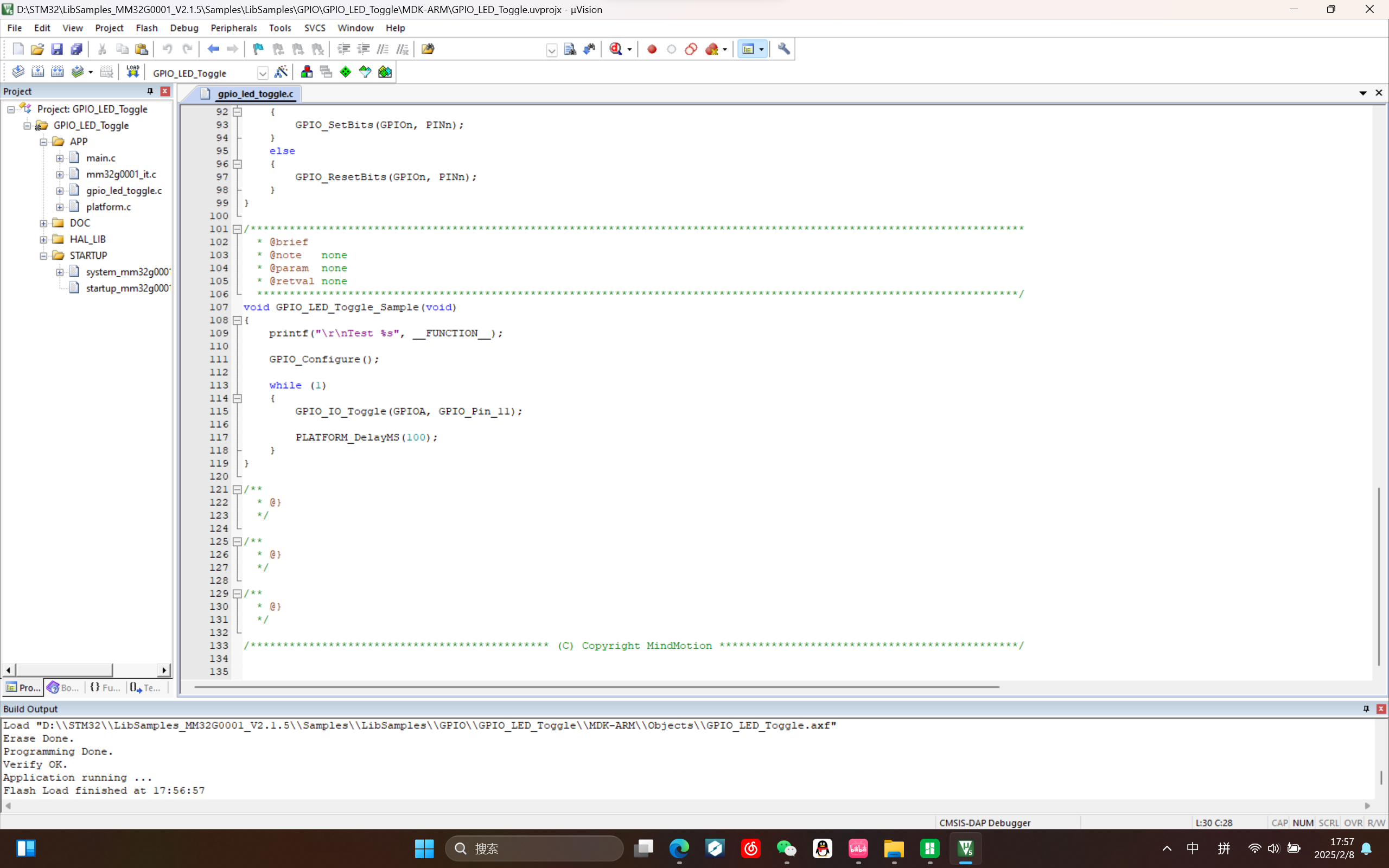The image size is (1389, 868).
Task: Open the Pack Installer icon
Action: point(385,72)
